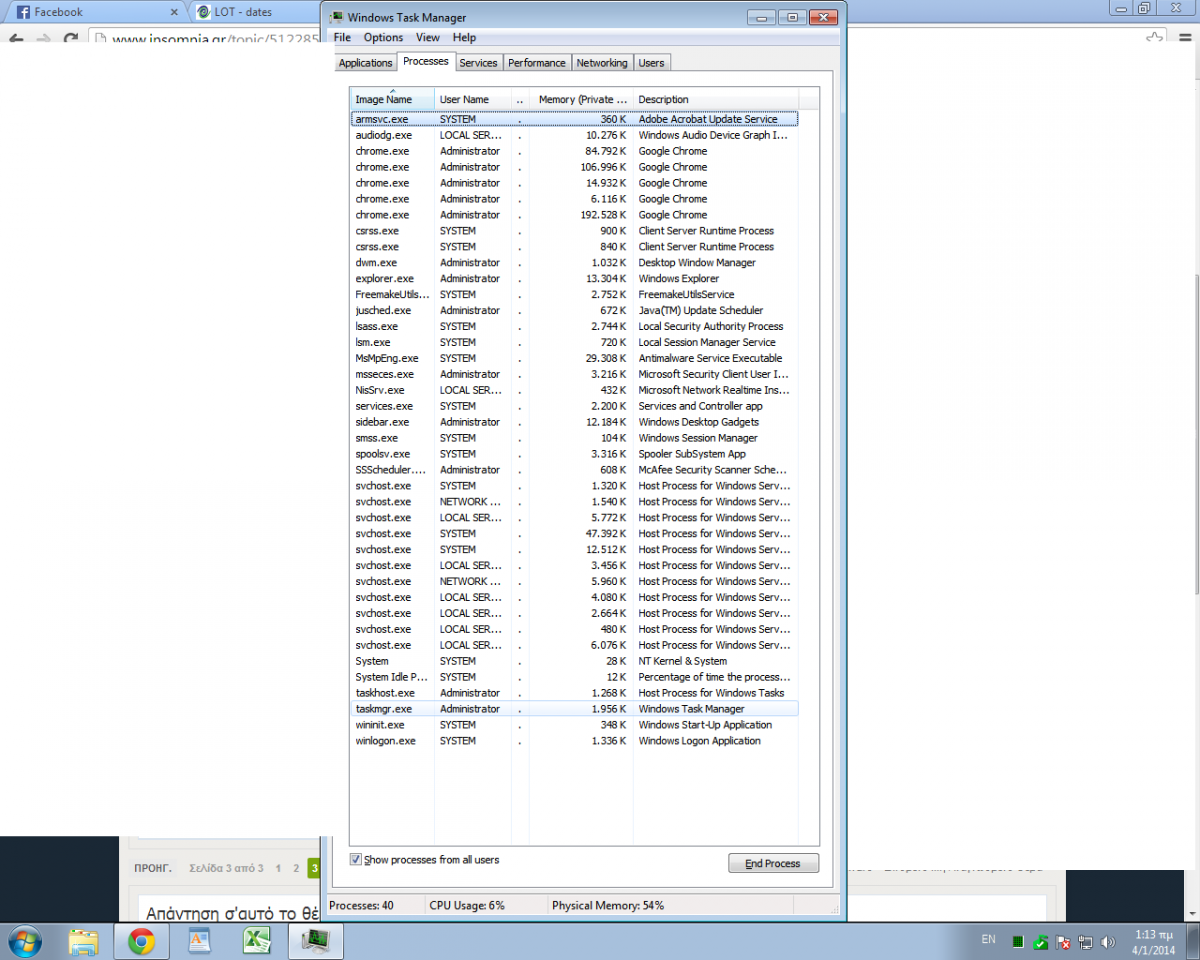
Task: Click Chrome's reload page icon
Action: coord(70,39)
